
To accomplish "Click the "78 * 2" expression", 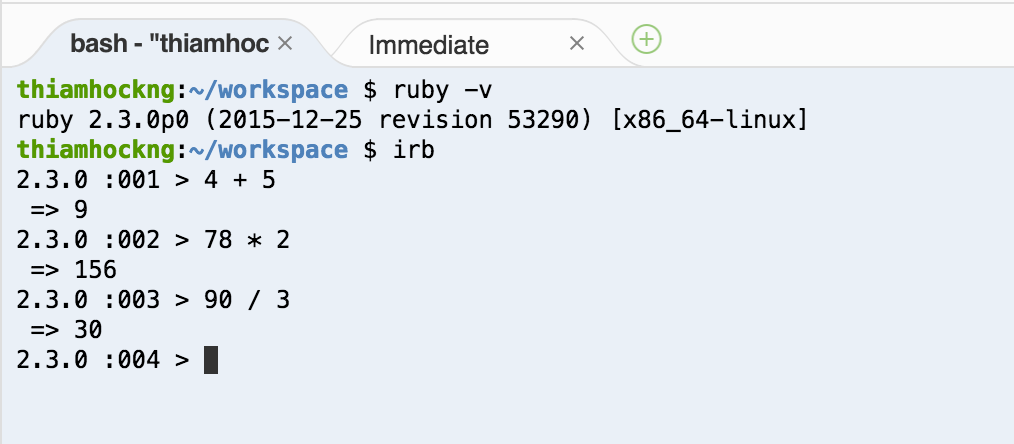I will coord(246,240).
